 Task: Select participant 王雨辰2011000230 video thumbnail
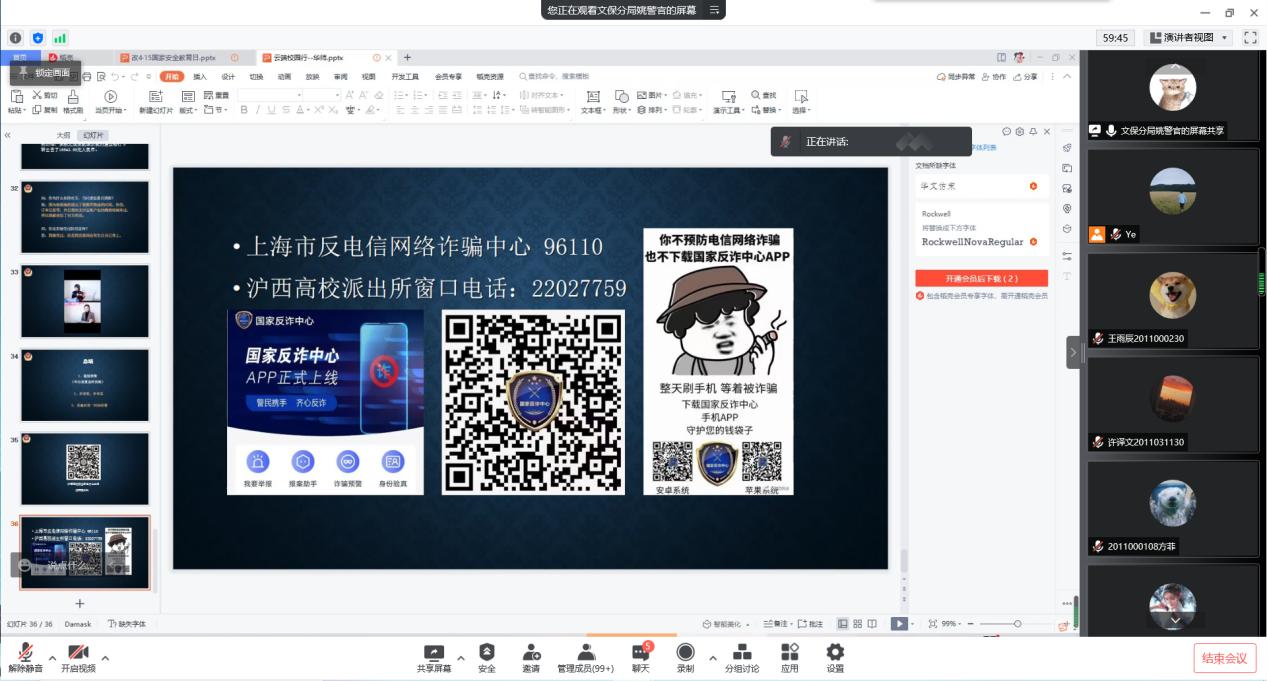click(1172, 301)
